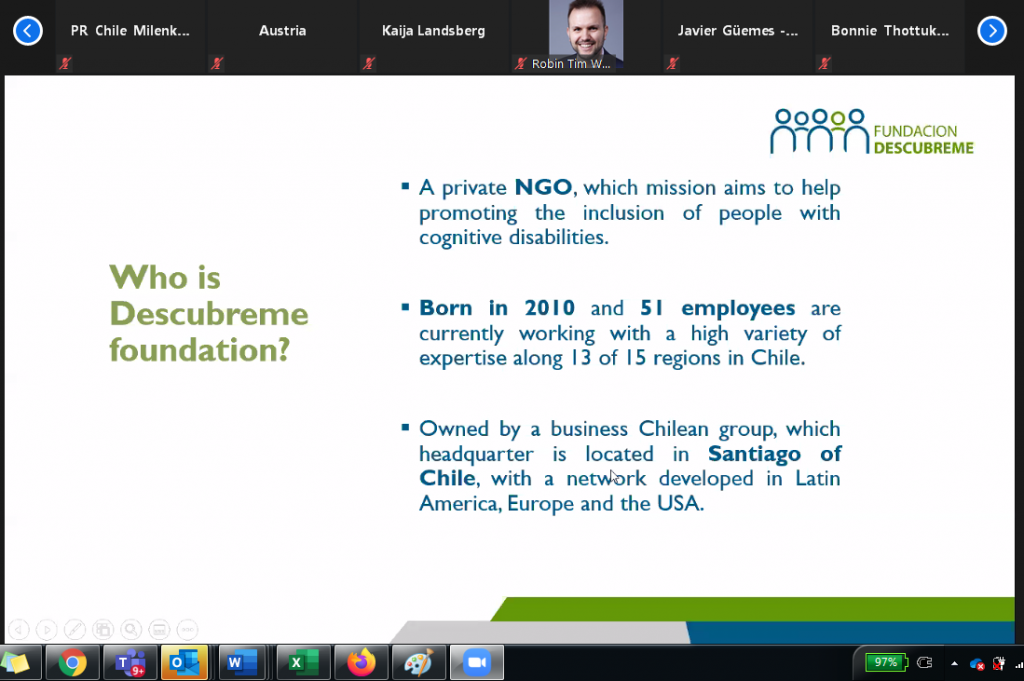Open the sticky notes taskbar app

(16, 663)
